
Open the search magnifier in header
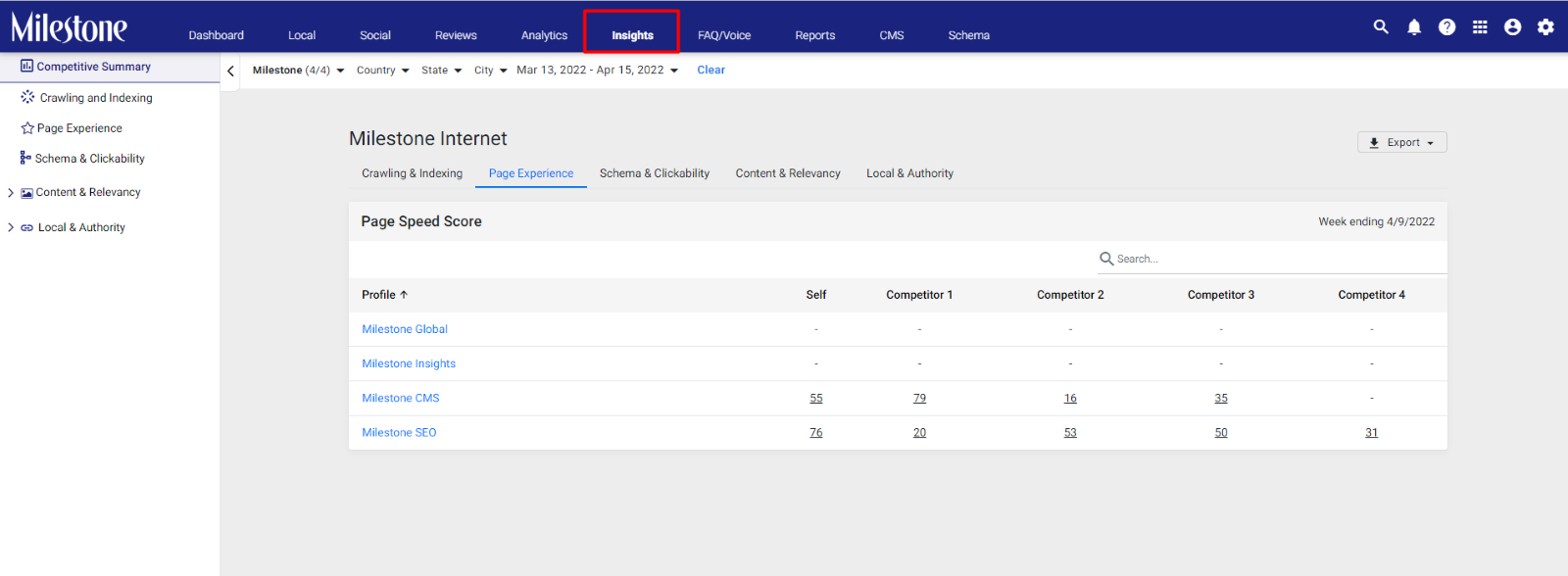click(1381, 26)
